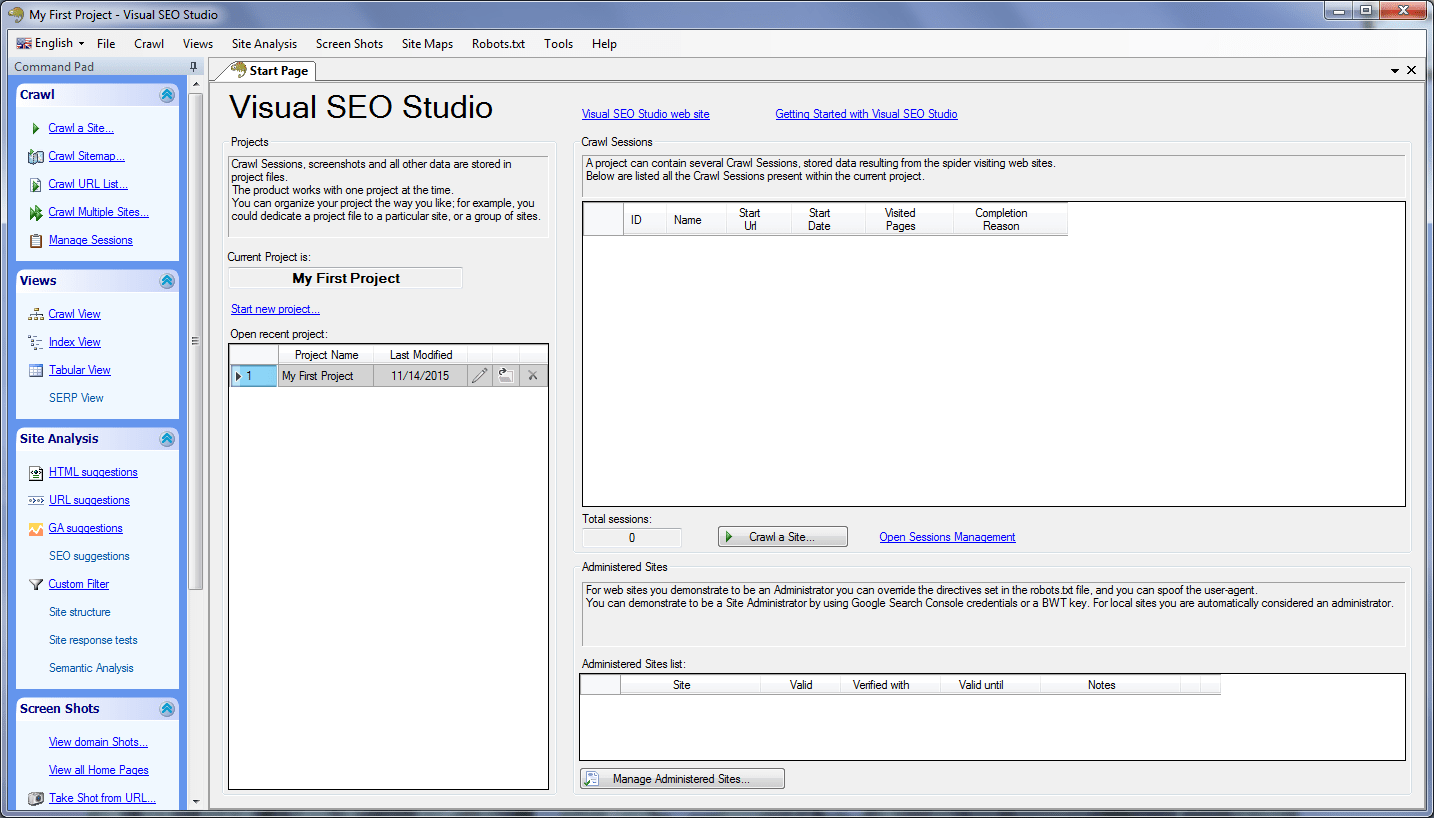The width and height of the screenshot is (1434, 818).
Task: Click the Crawl Sitemap icon in Command Pad
Action: pyautogui.click(x=36, y=156)
